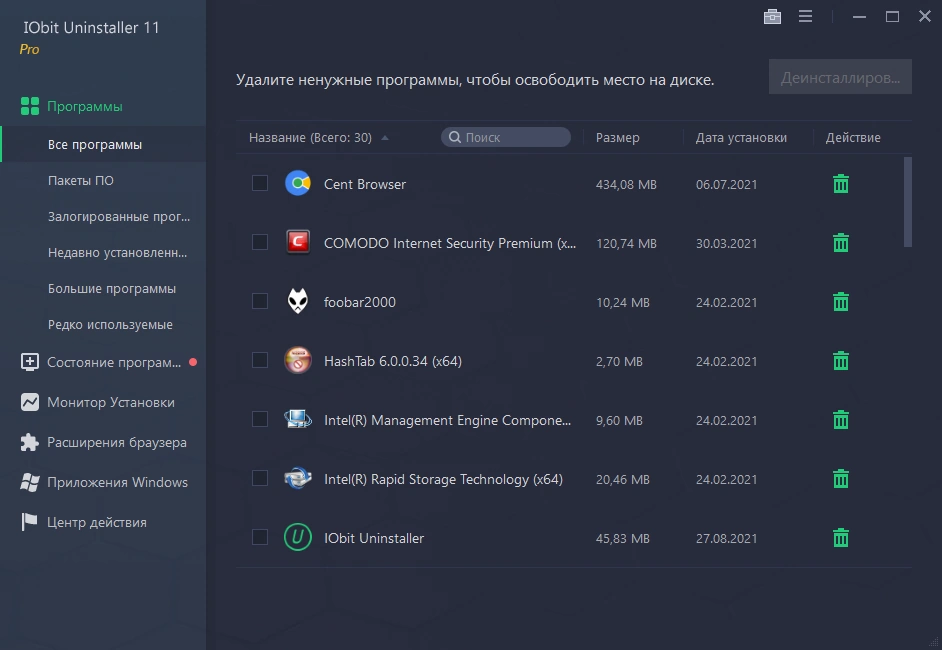
Task: Click the trash icon for HashTab 6.0.0.34
Action: coord(840,361)
